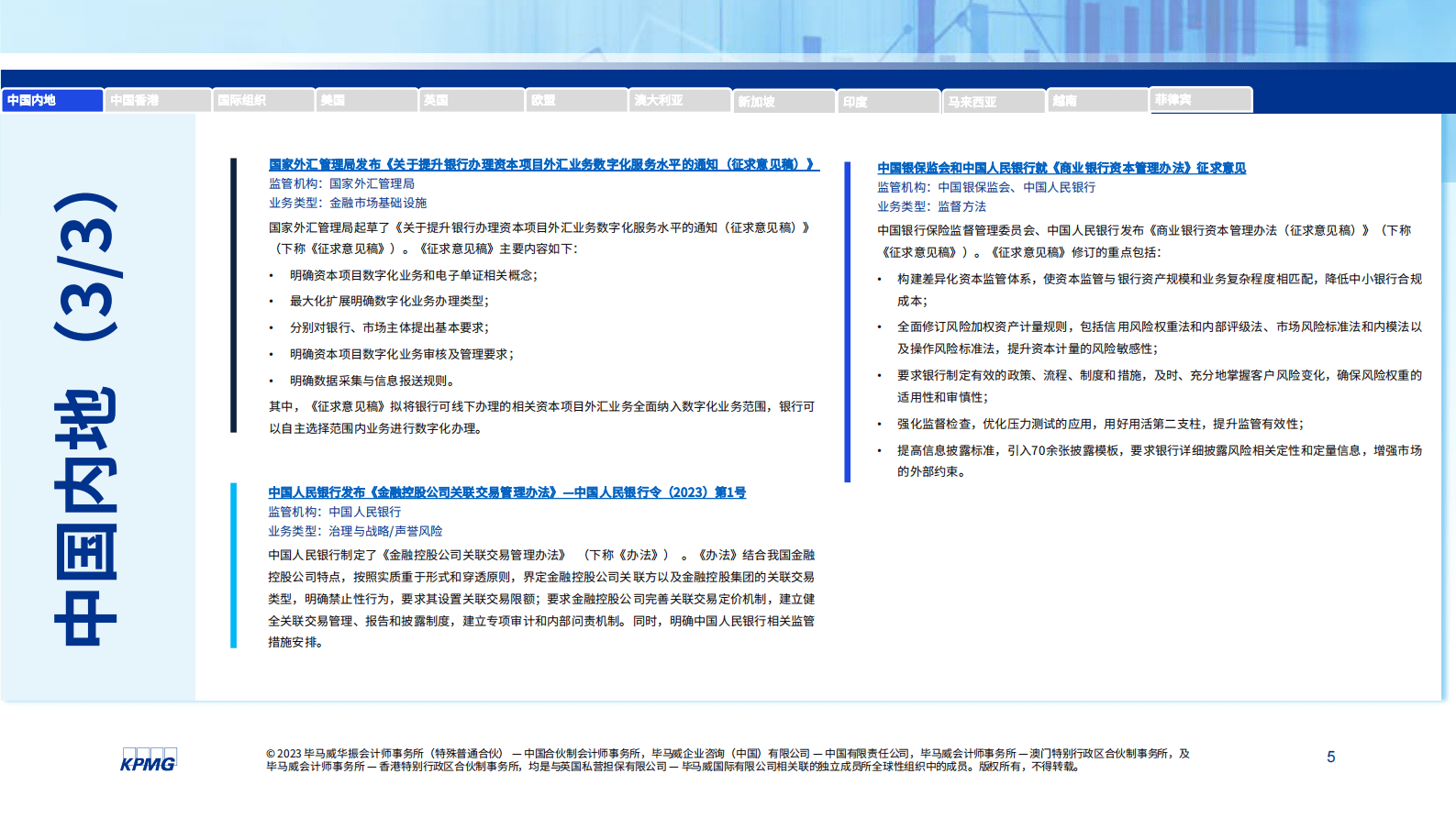The image size is (1456, 818).
Task: Select the 中国内地 tab
Action: coord(52,100)
